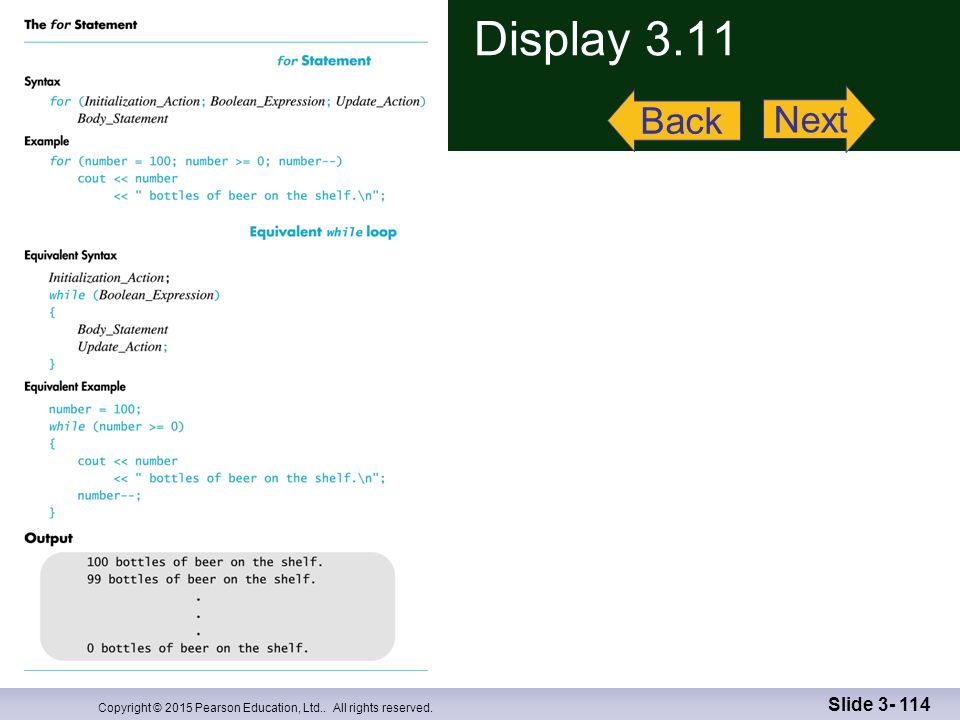
Task: Click the 'Update_Action;' line
Action: [122, 347]
